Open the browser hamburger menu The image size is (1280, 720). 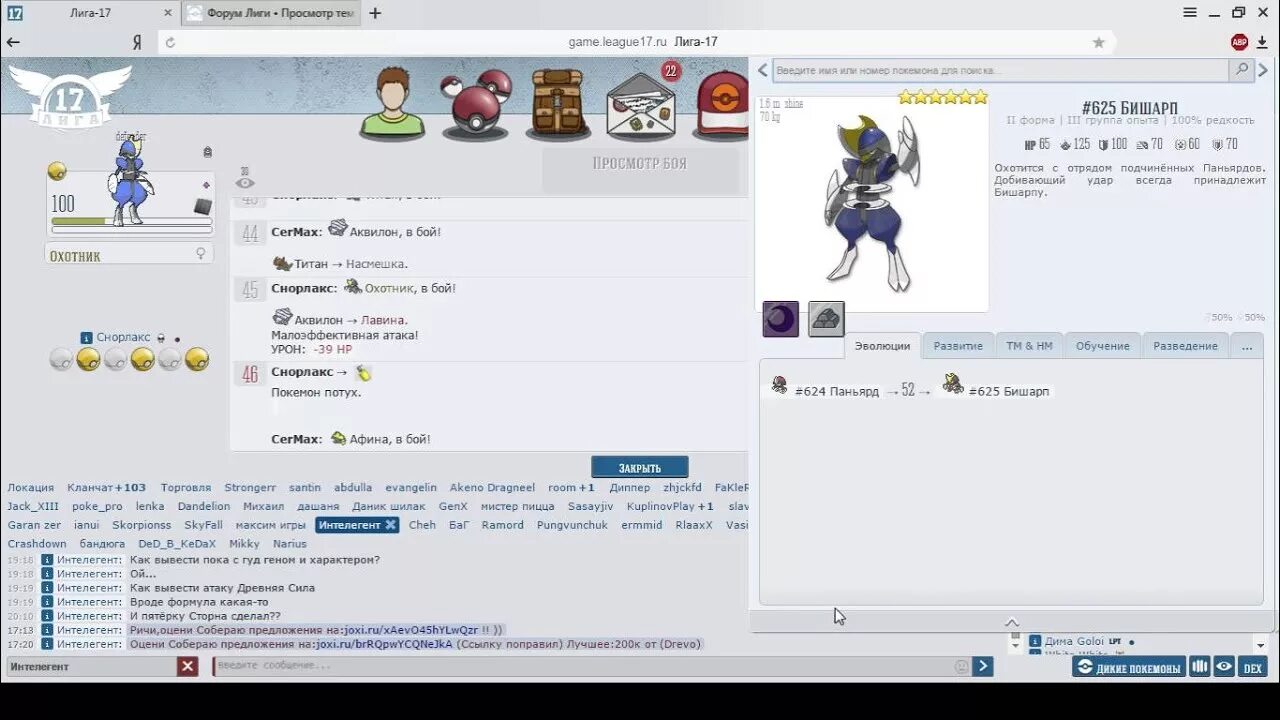[1190, 13]
